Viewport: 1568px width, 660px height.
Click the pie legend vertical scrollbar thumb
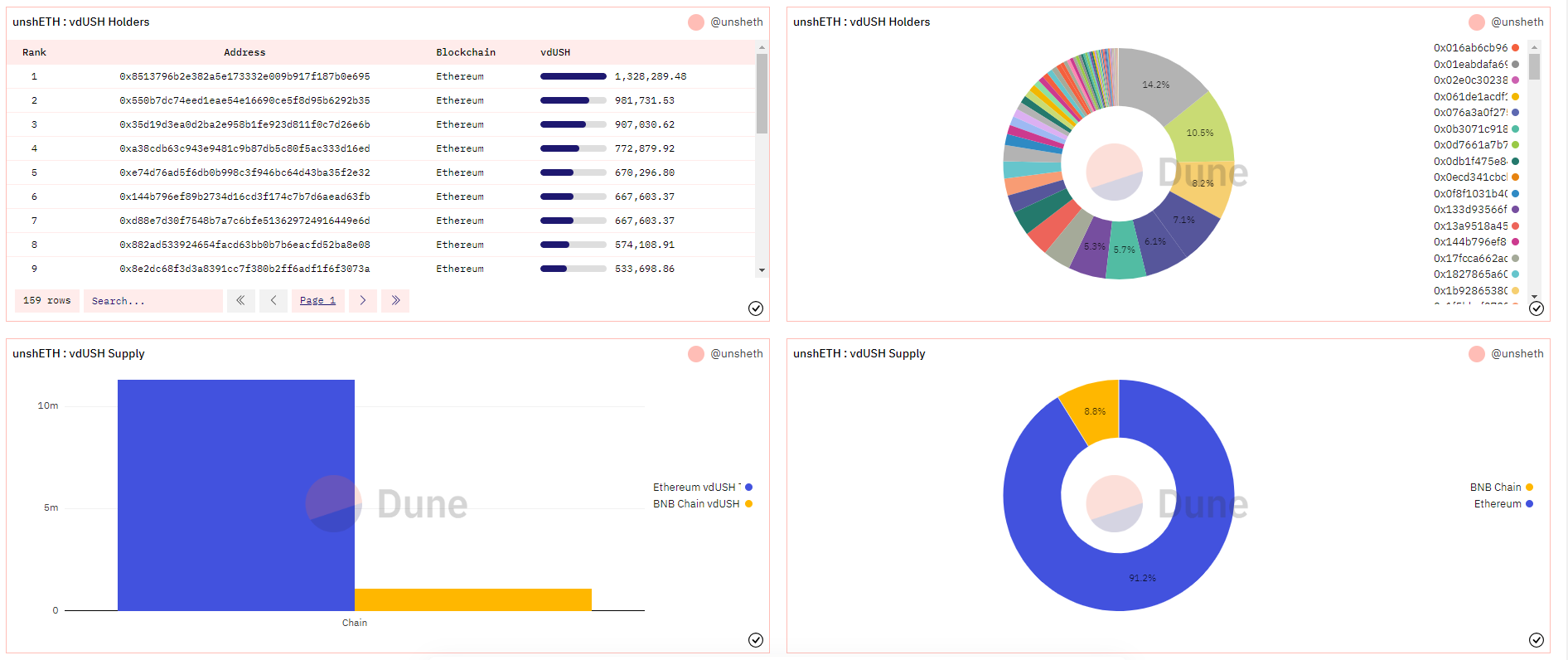click(1534, 67)
